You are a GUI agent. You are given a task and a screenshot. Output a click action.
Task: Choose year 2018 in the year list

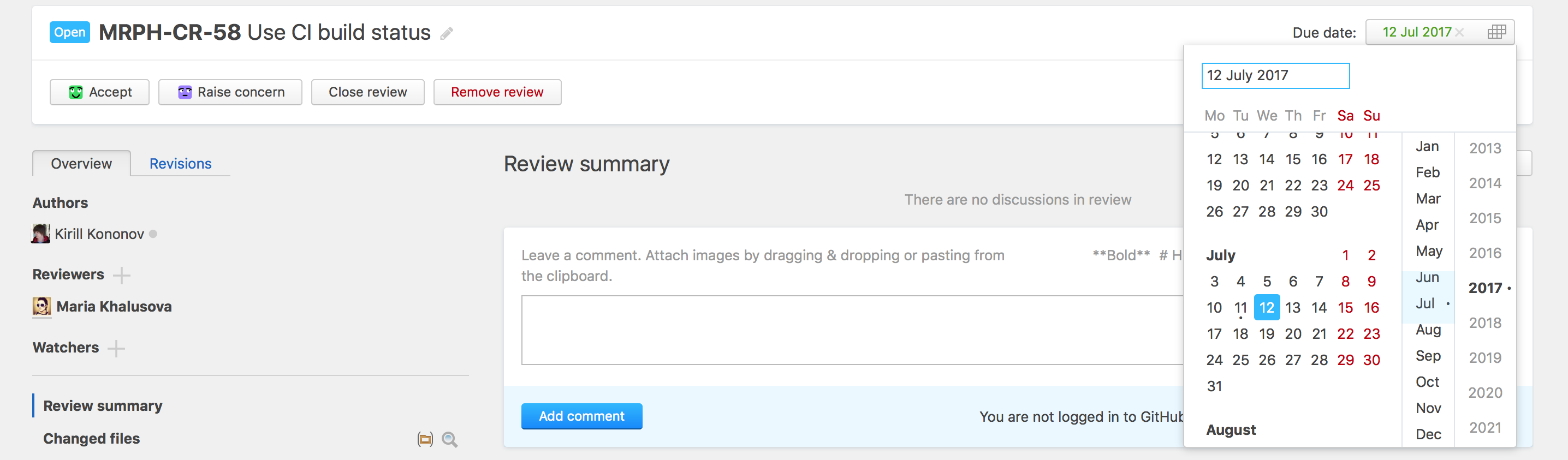(x=1484, y=323)
